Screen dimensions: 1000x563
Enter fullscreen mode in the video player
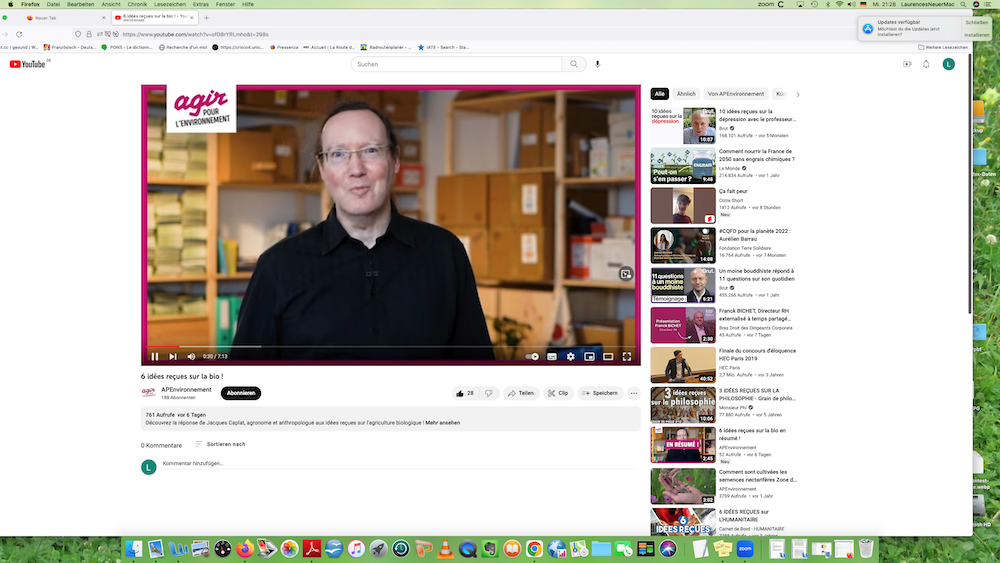627,356
